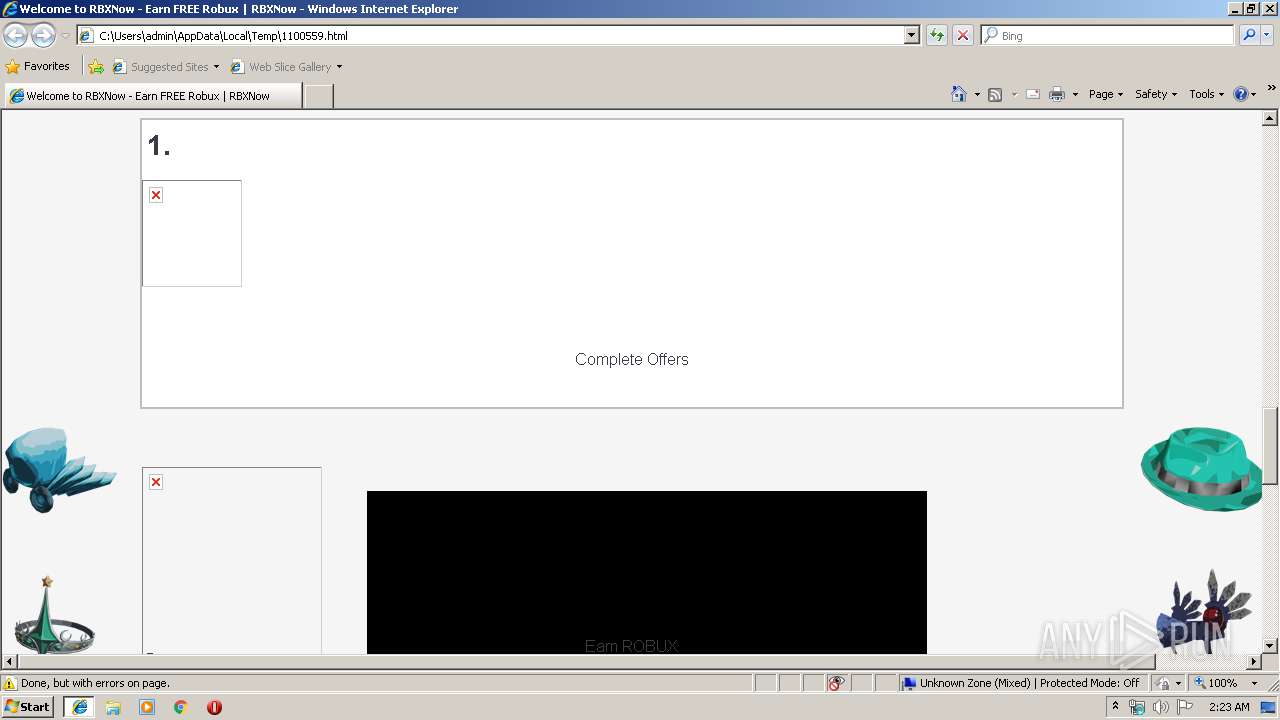Click the Earn ROBUX caption
1280x720 pixels.
(x=632, y=646)
